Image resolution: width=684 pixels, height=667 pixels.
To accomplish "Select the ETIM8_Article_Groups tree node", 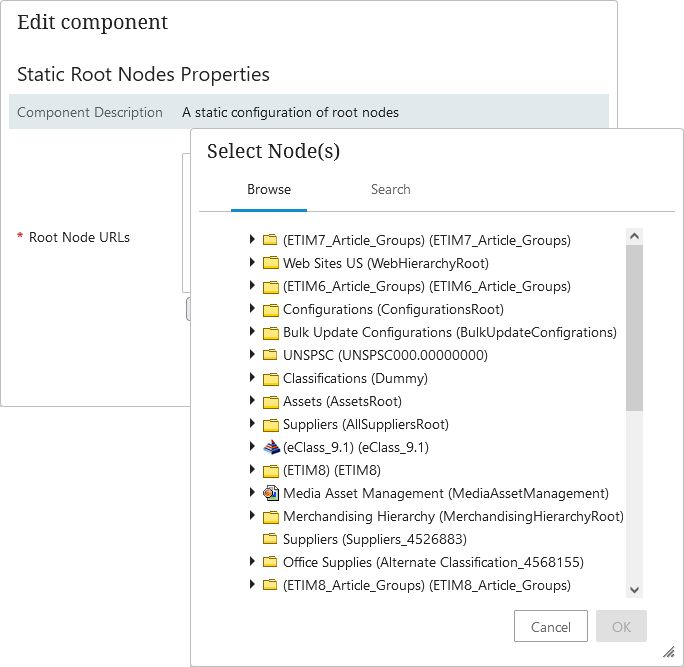I will pyautogui.click(x=426, y=585).
